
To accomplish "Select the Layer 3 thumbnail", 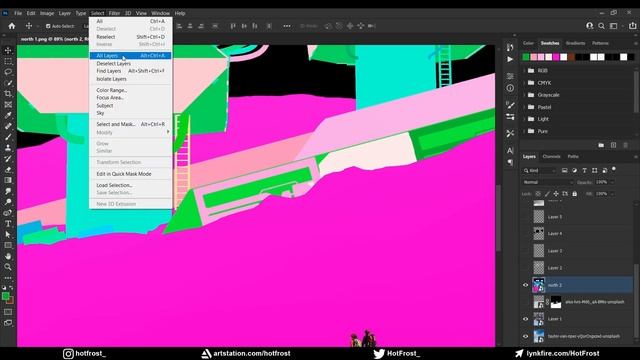I will pos(539,251).
